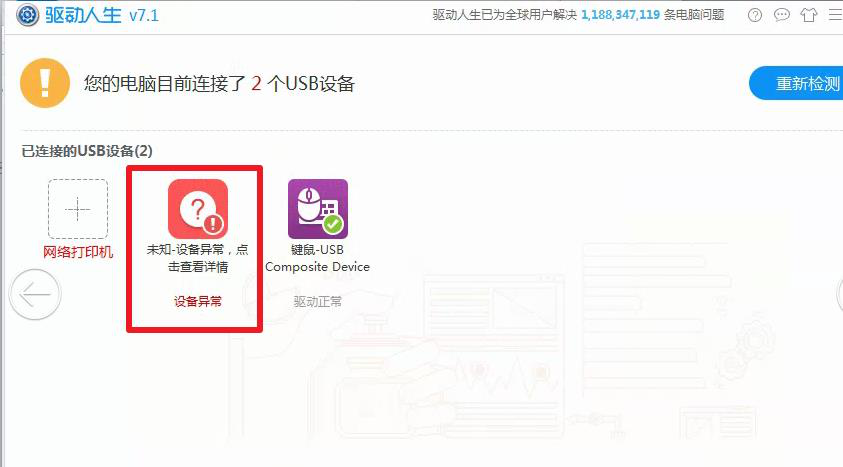This screenshot has width=843, height=467.
Task: Open the unknown device red question icon
Action: coord(198,209)
